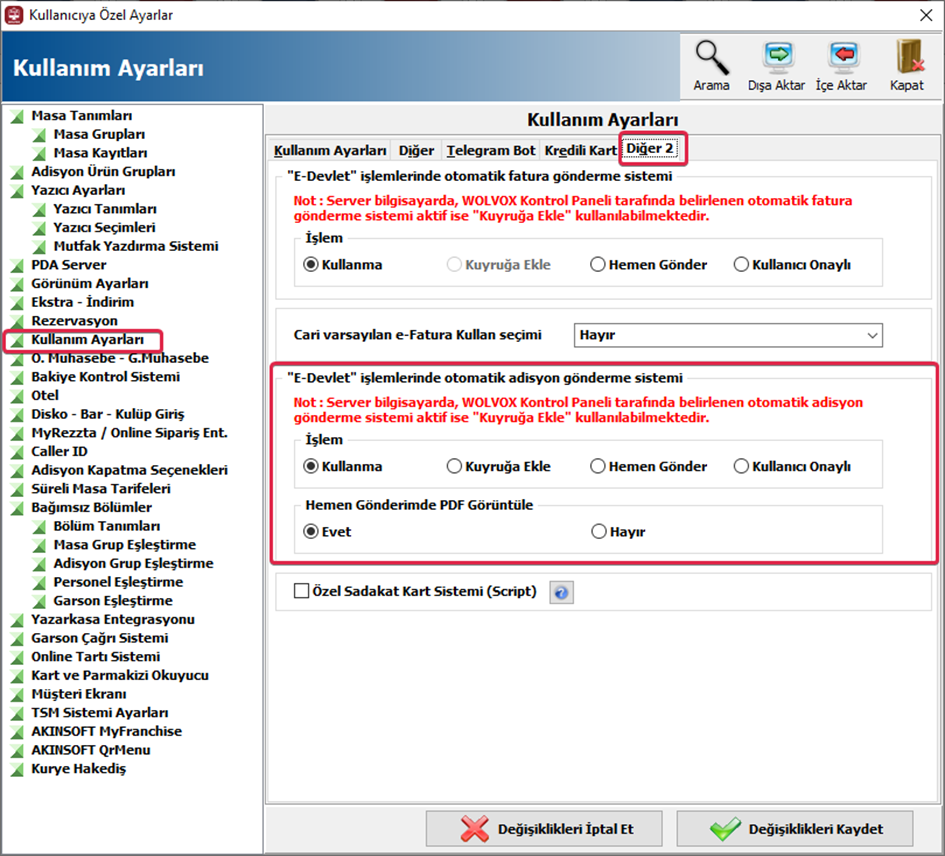Select Yazıcı Seçimleri in the tree

pos(105,228)
